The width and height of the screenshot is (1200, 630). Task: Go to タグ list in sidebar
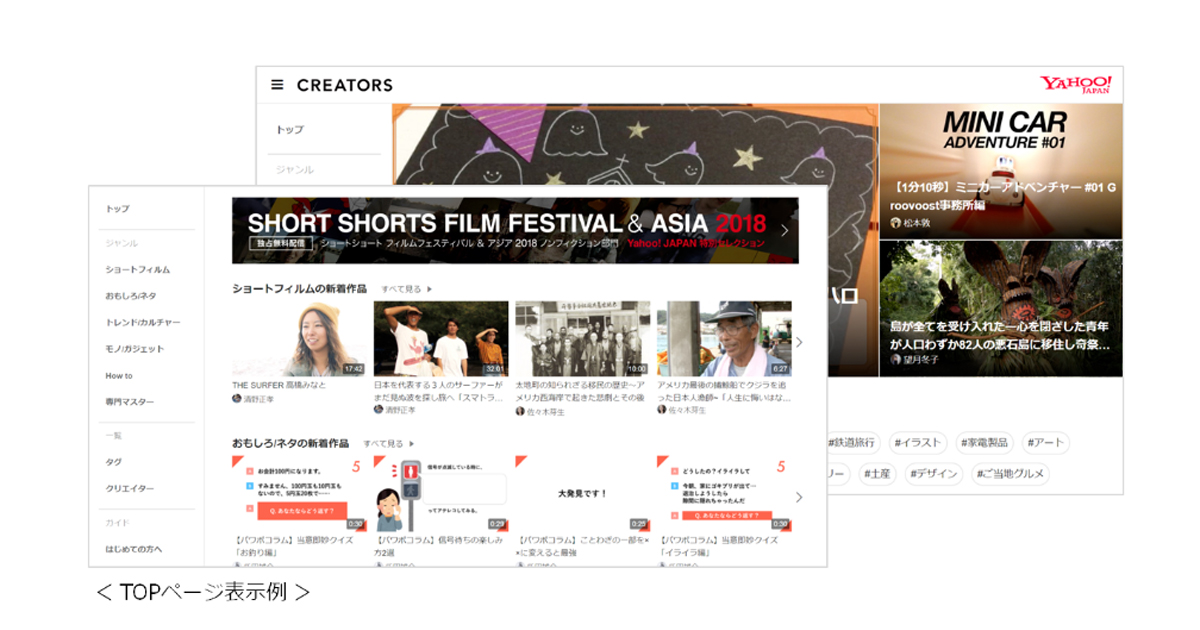point(113,462)
